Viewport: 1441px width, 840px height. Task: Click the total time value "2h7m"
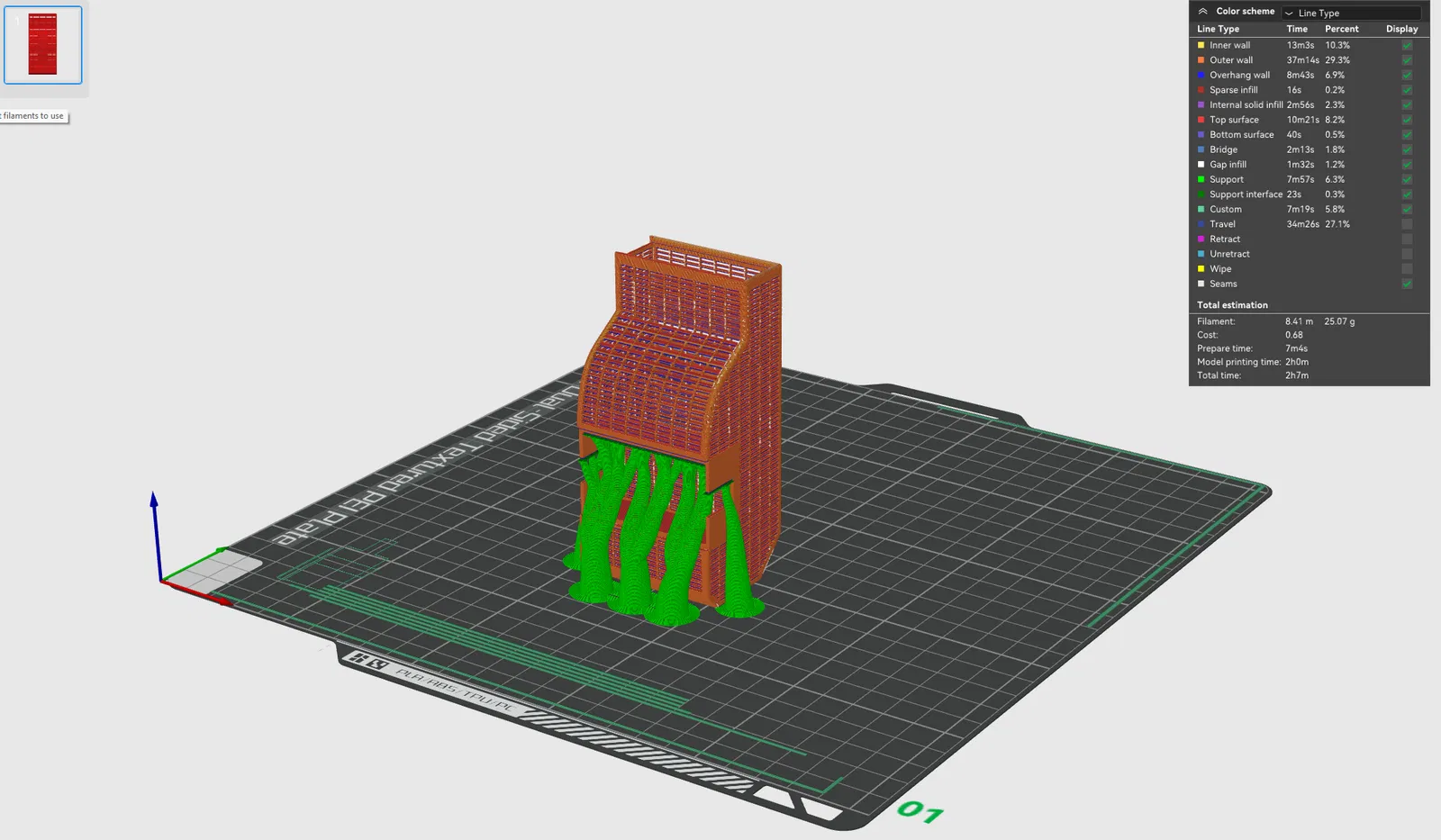pos(1296,375)
